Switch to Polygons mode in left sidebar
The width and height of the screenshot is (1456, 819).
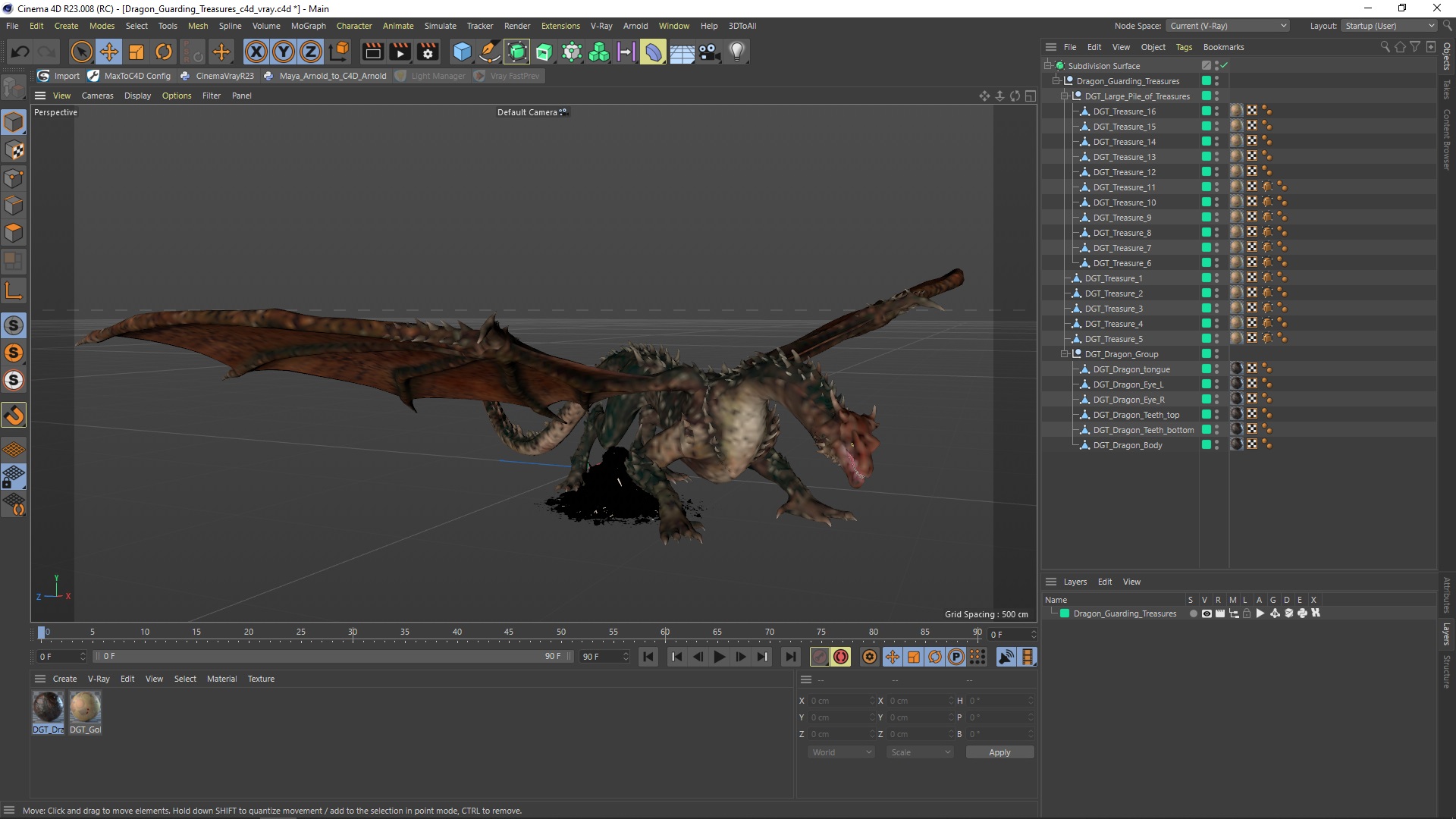[x=14, y=232]
